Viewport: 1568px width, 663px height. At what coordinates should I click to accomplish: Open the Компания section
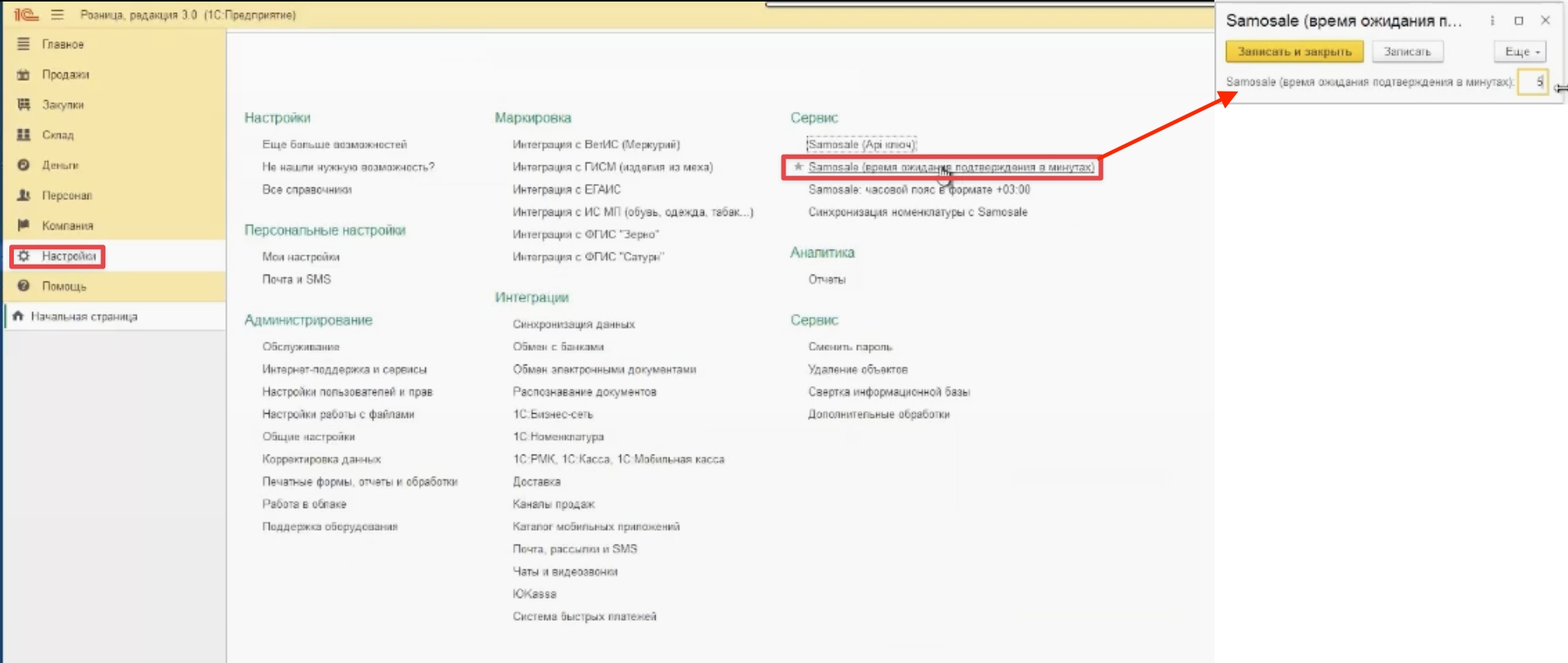point(68,225)
